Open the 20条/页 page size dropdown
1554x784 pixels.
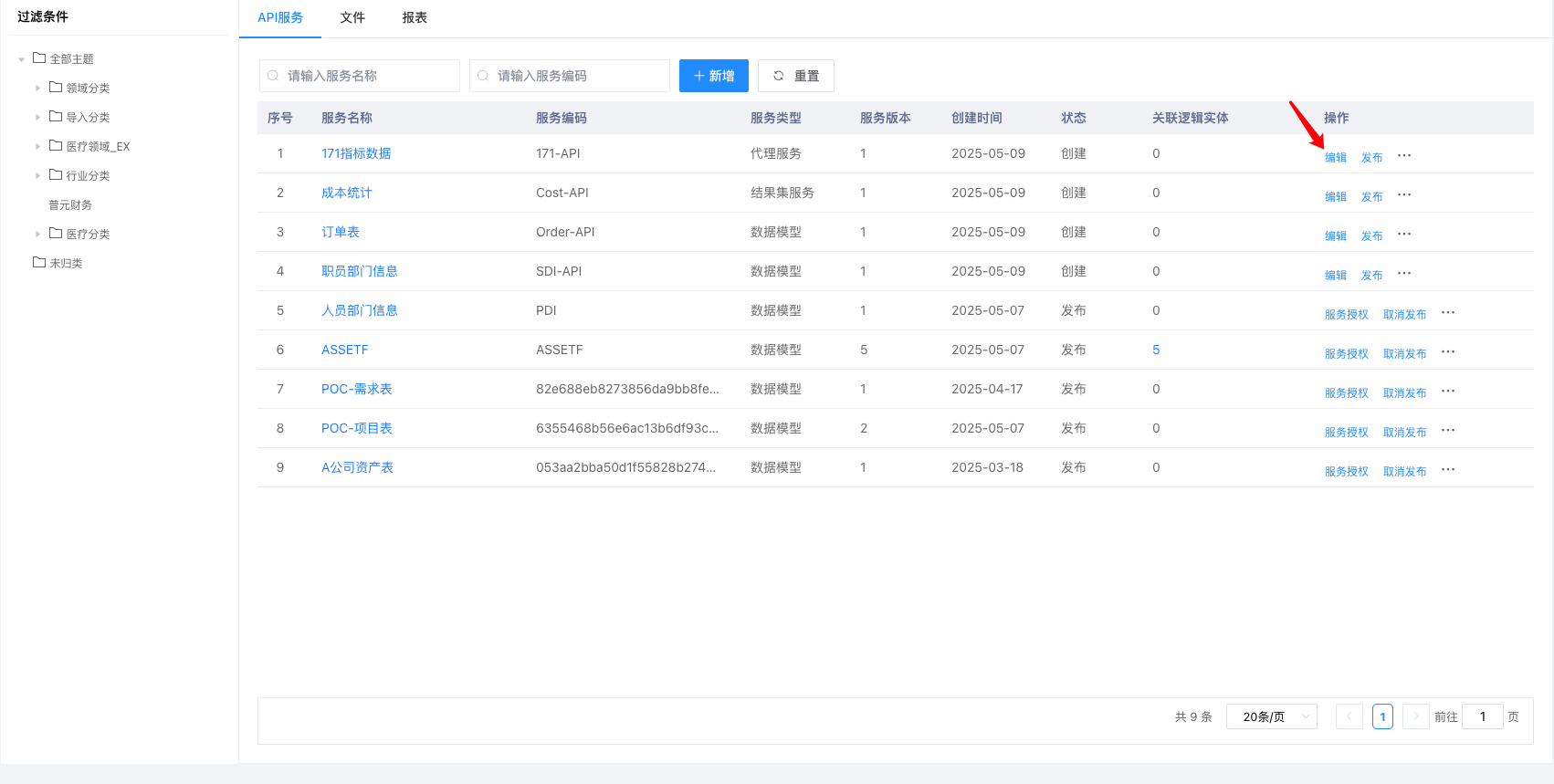click(1271, 716)
